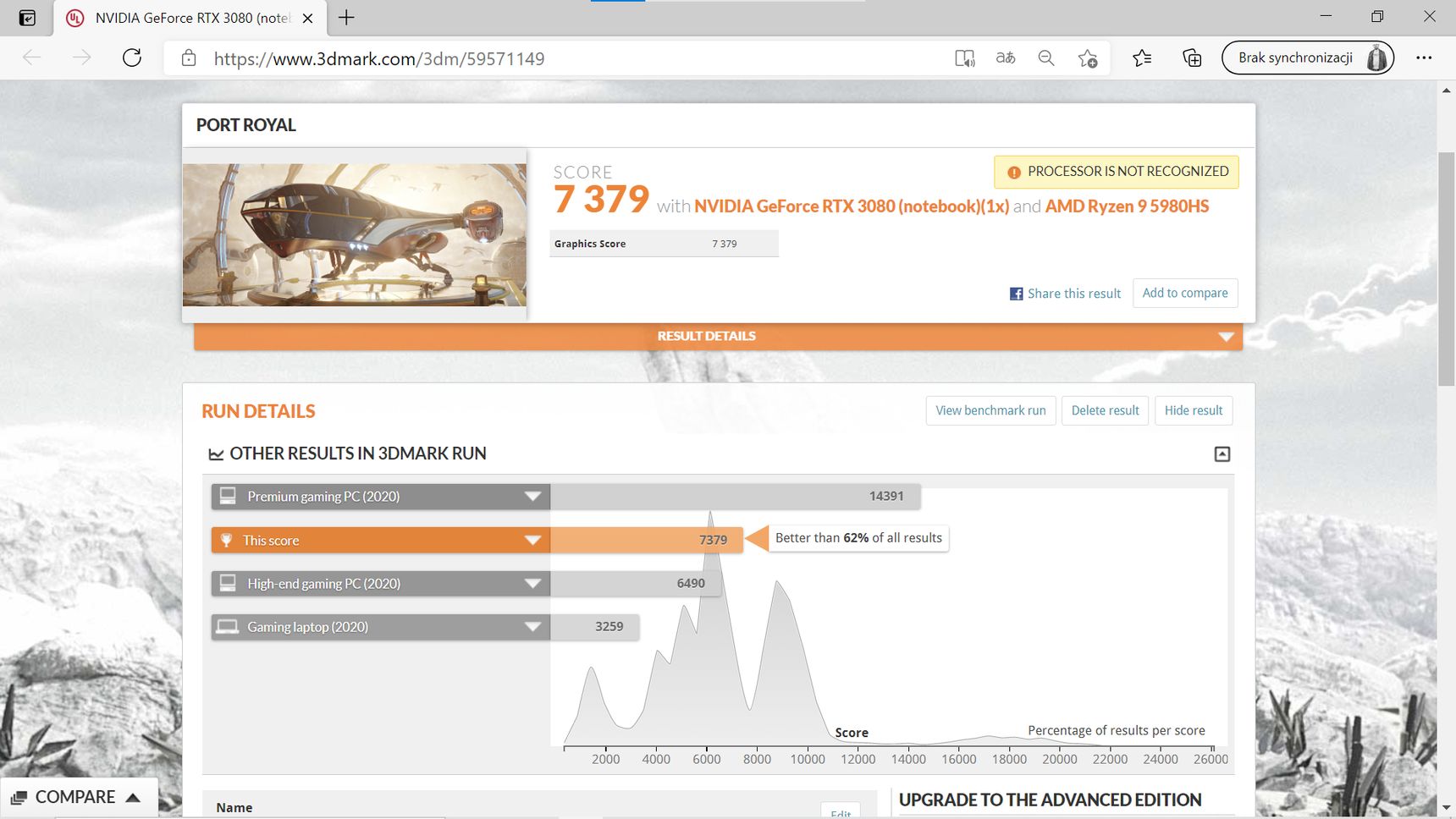
Task: Click the warning icon in processor notice
Action: coord(1013,173)
